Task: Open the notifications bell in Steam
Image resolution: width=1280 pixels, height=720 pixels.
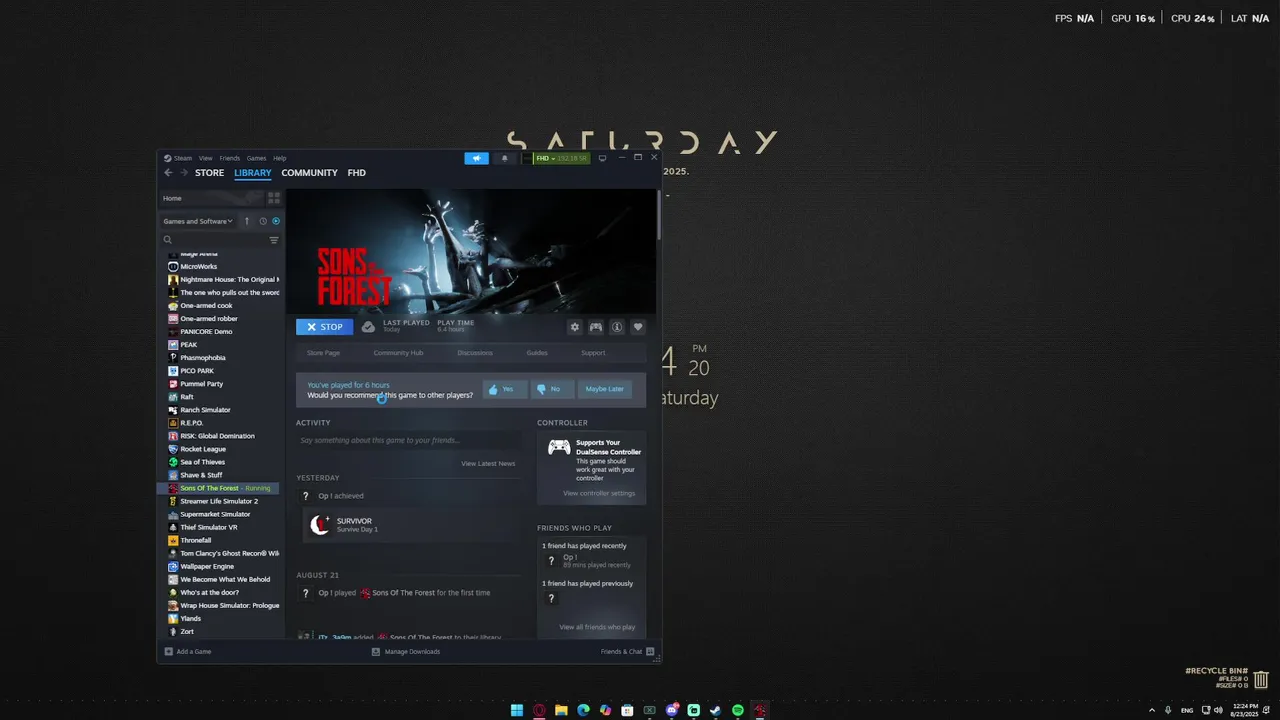Action: (504, 158)
